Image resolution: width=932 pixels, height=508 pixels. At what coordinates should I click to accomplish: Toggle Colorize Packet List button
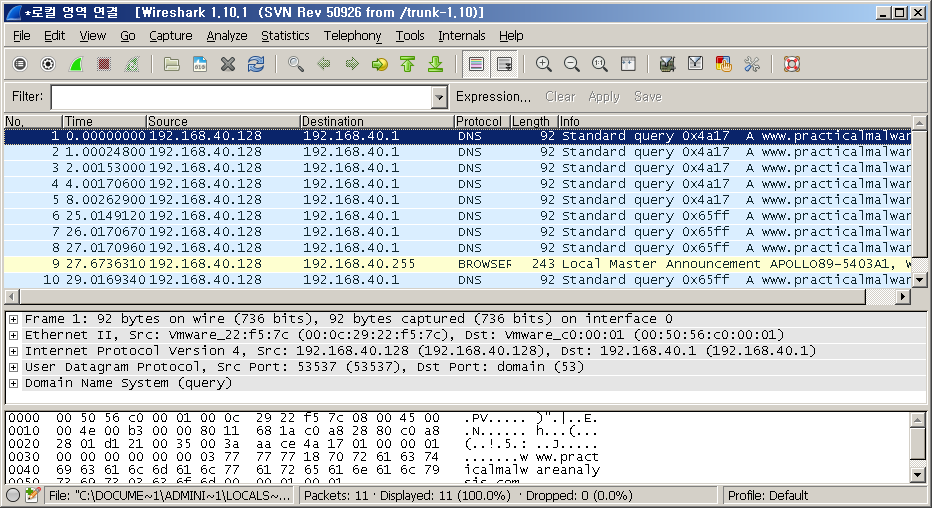click(476, 64)
